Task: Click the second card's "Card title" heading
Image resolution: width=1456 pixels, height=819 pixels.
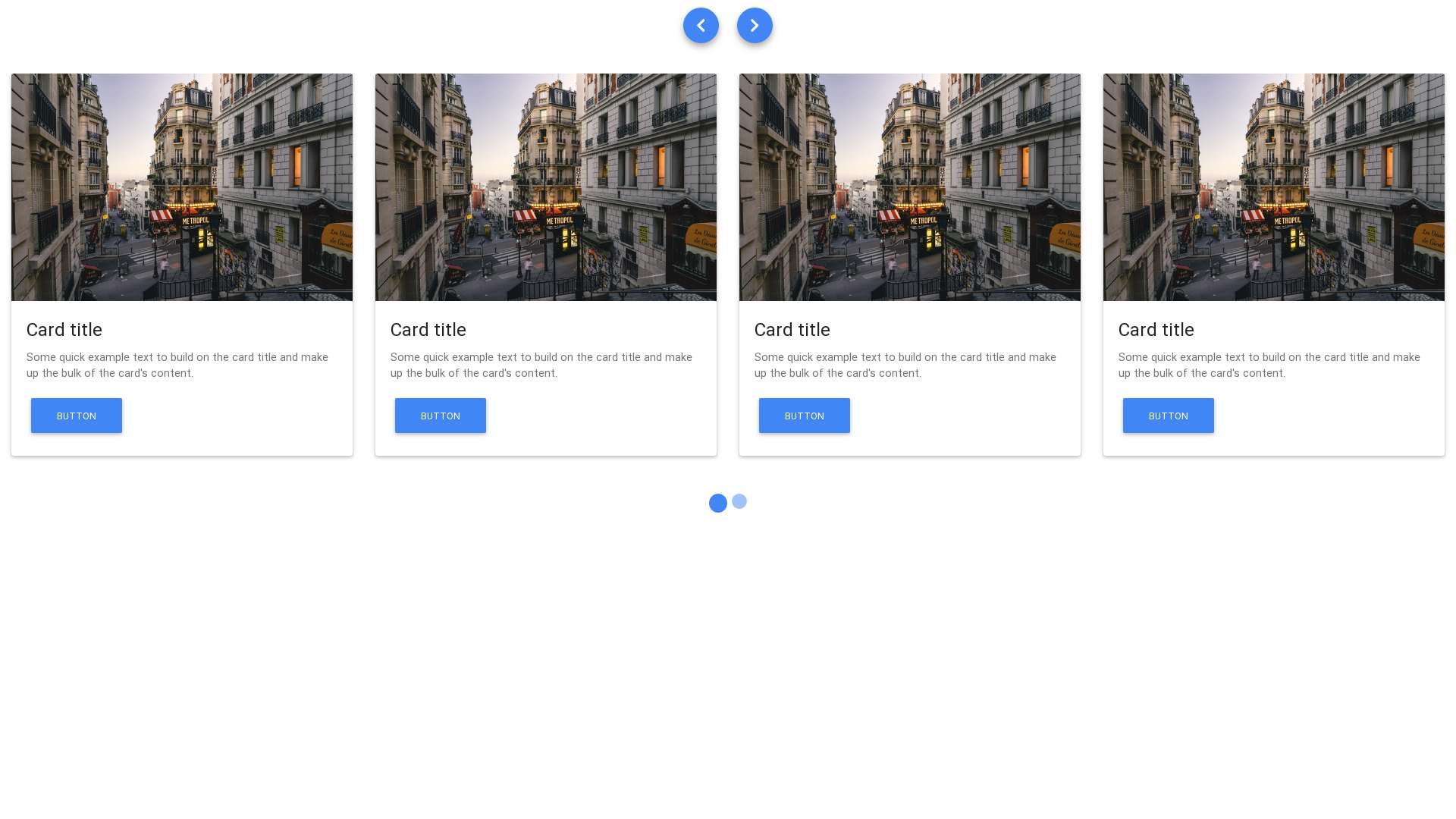Action: click(x=428, y=330)
